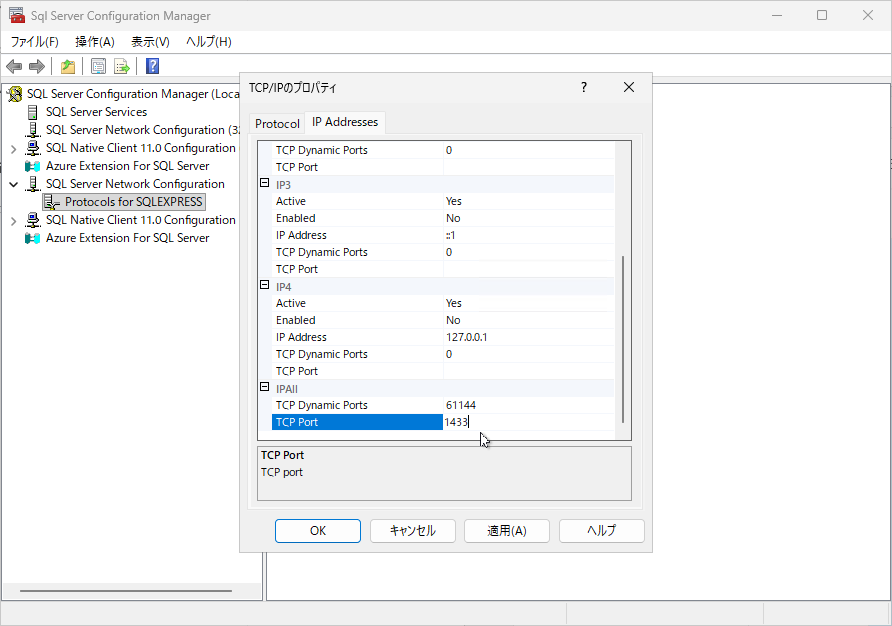
Task: Click the Properties toolbar icon
Action: (98, 67)
